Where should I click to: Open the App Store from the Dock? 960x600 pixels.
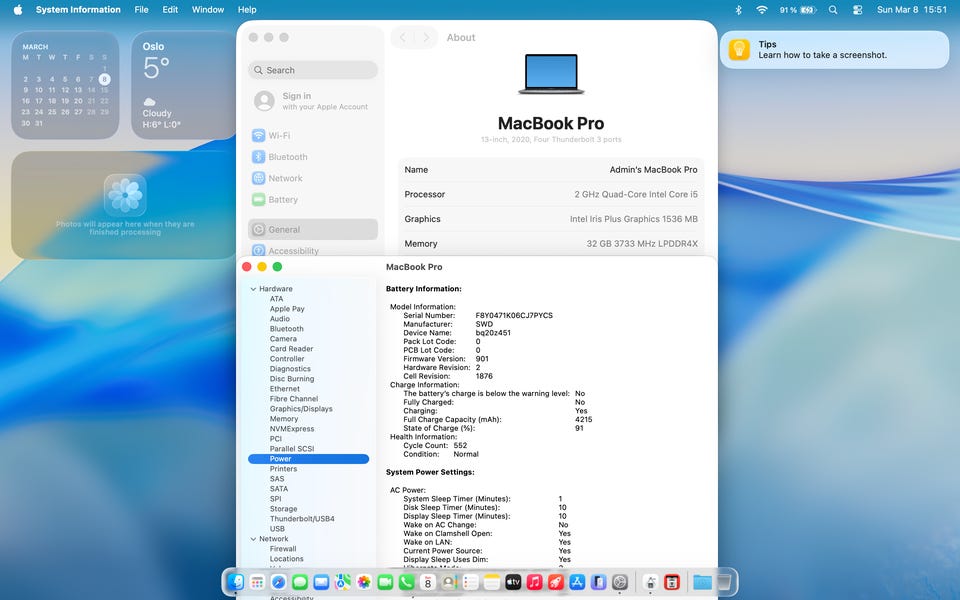pos(577,582)
